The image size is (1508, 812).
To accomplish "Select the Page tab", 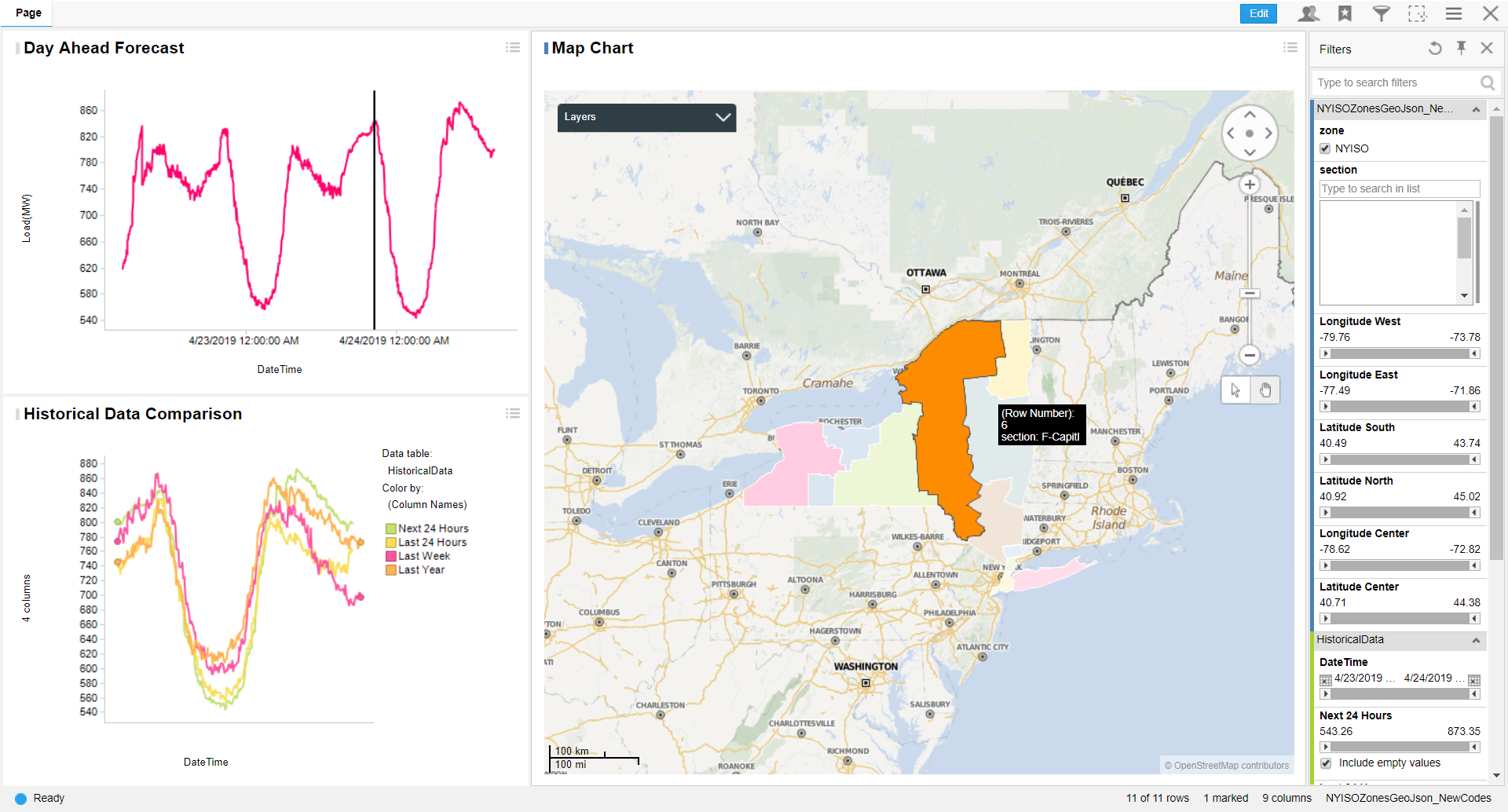I will tap(28, 13).
